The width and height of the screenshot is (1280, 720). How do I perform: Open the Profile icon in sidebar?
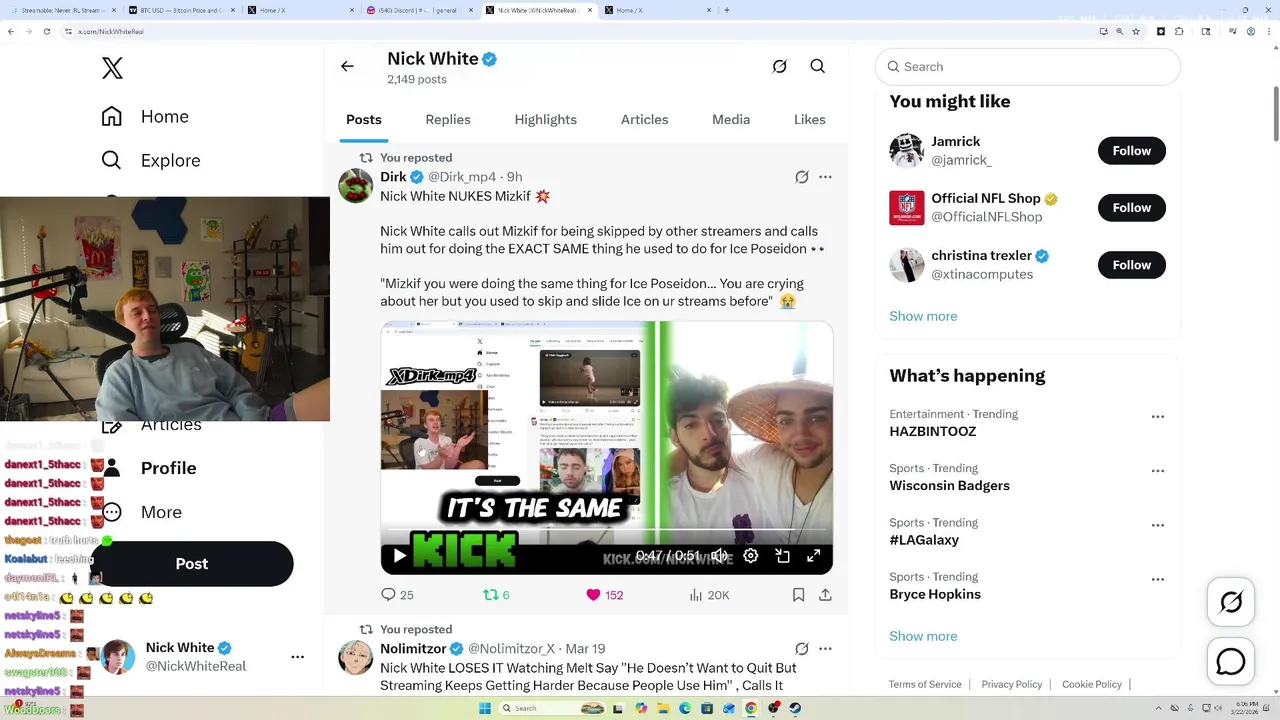[x=112, y=468]
